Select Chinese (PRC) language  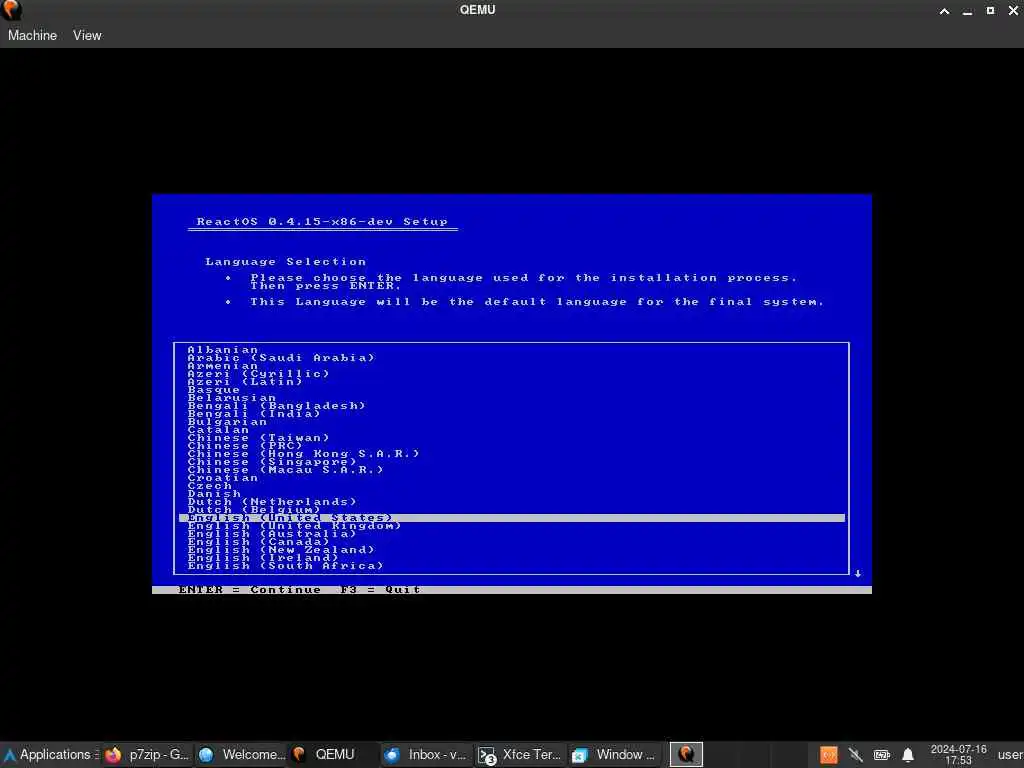245,446
